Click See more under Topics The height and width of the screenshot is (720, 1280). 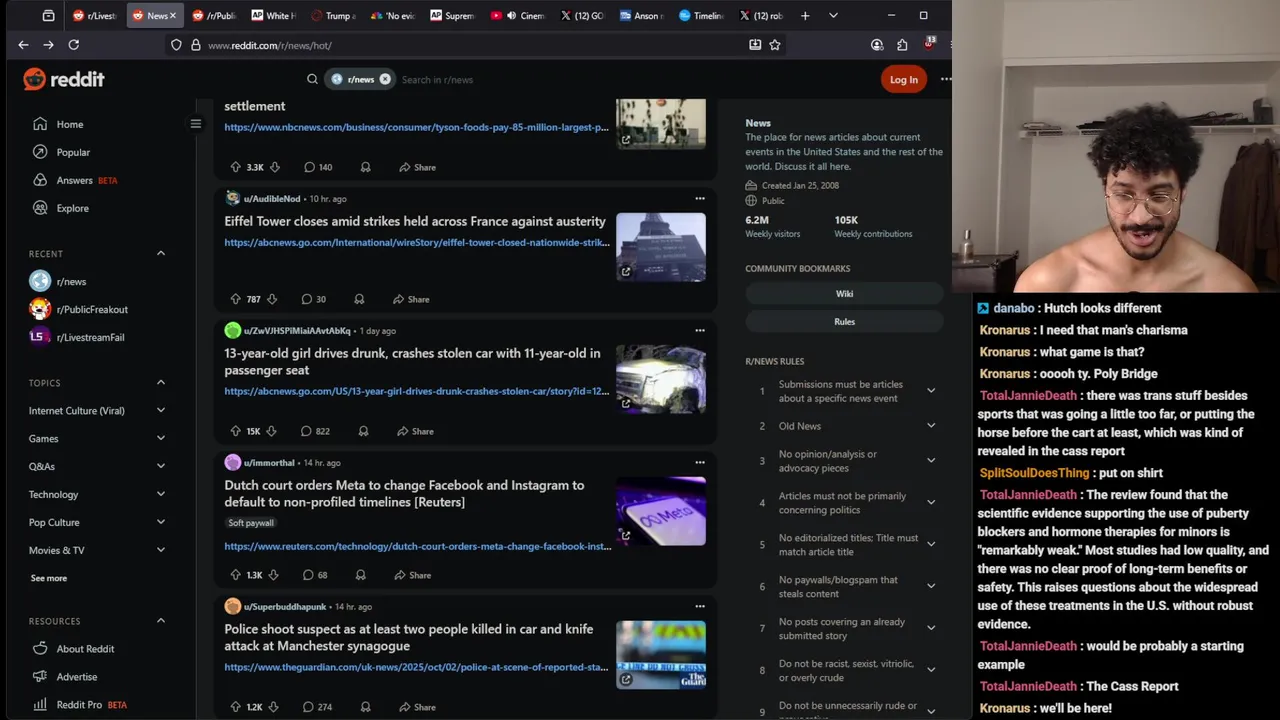pos(49,578)
